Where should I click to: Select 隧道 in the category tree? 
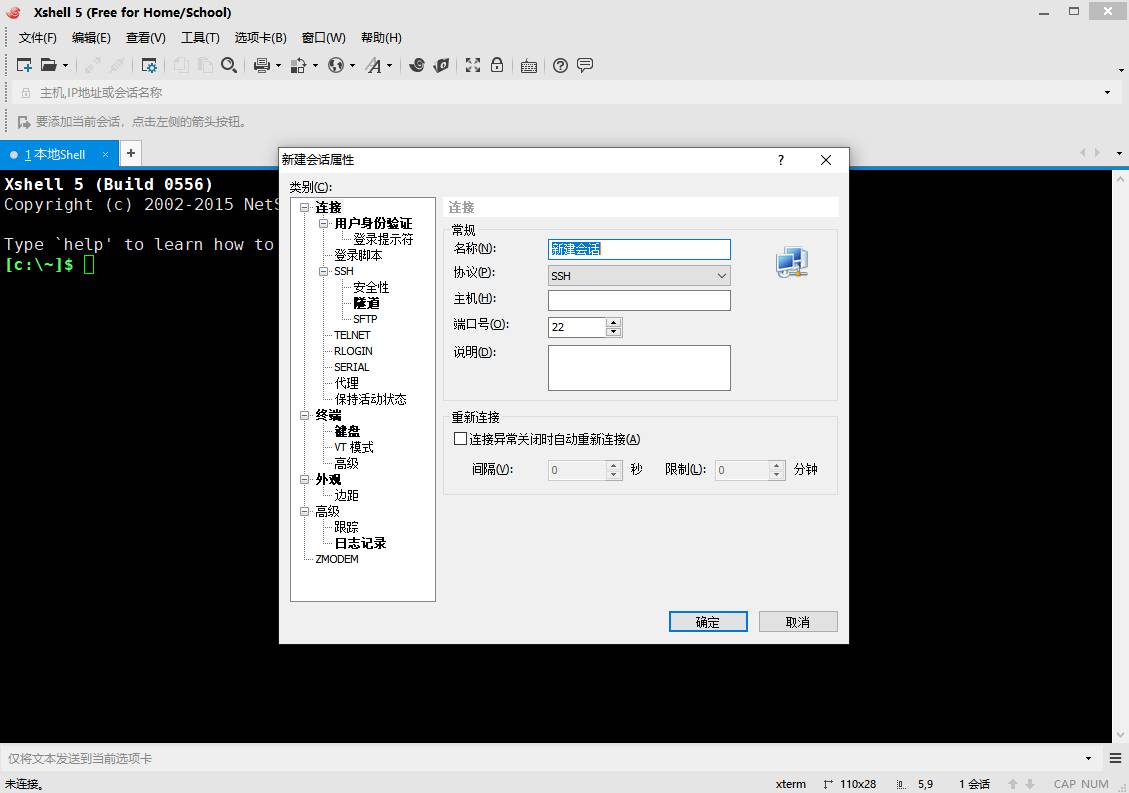366,303
